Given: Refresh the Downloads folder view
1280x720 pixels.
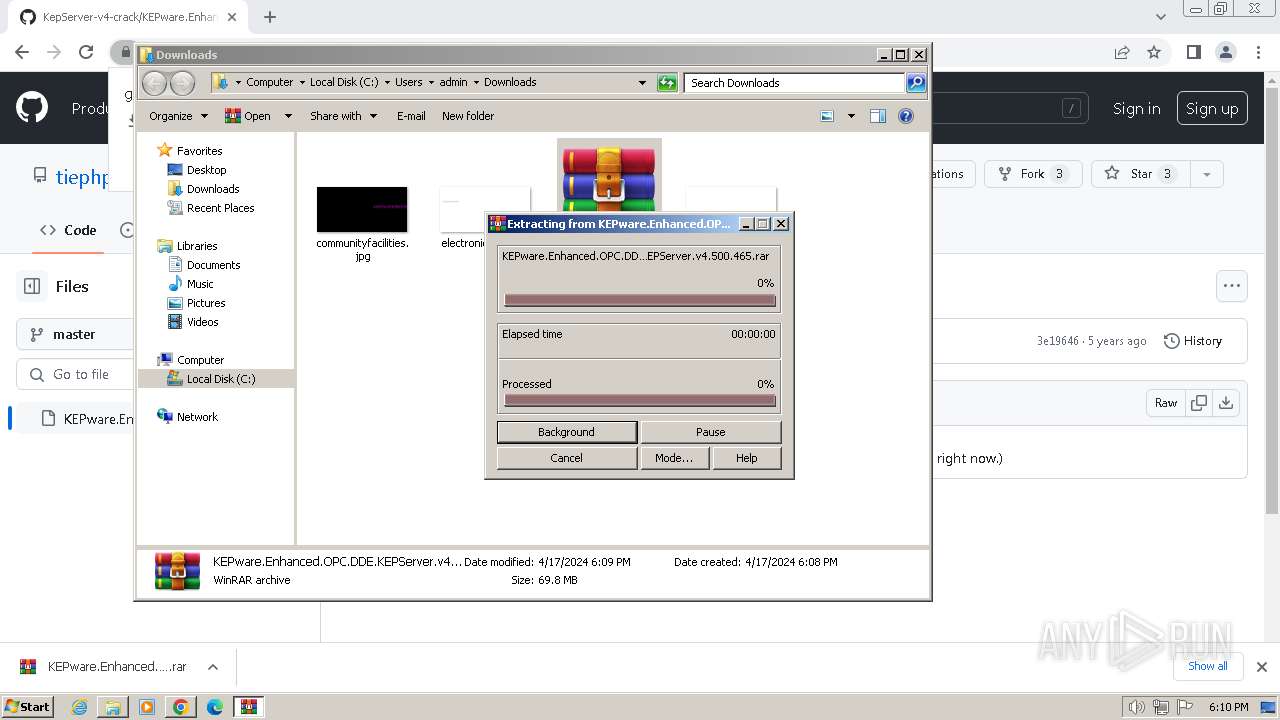Looking at the screenshot, I should coord(667,83).
